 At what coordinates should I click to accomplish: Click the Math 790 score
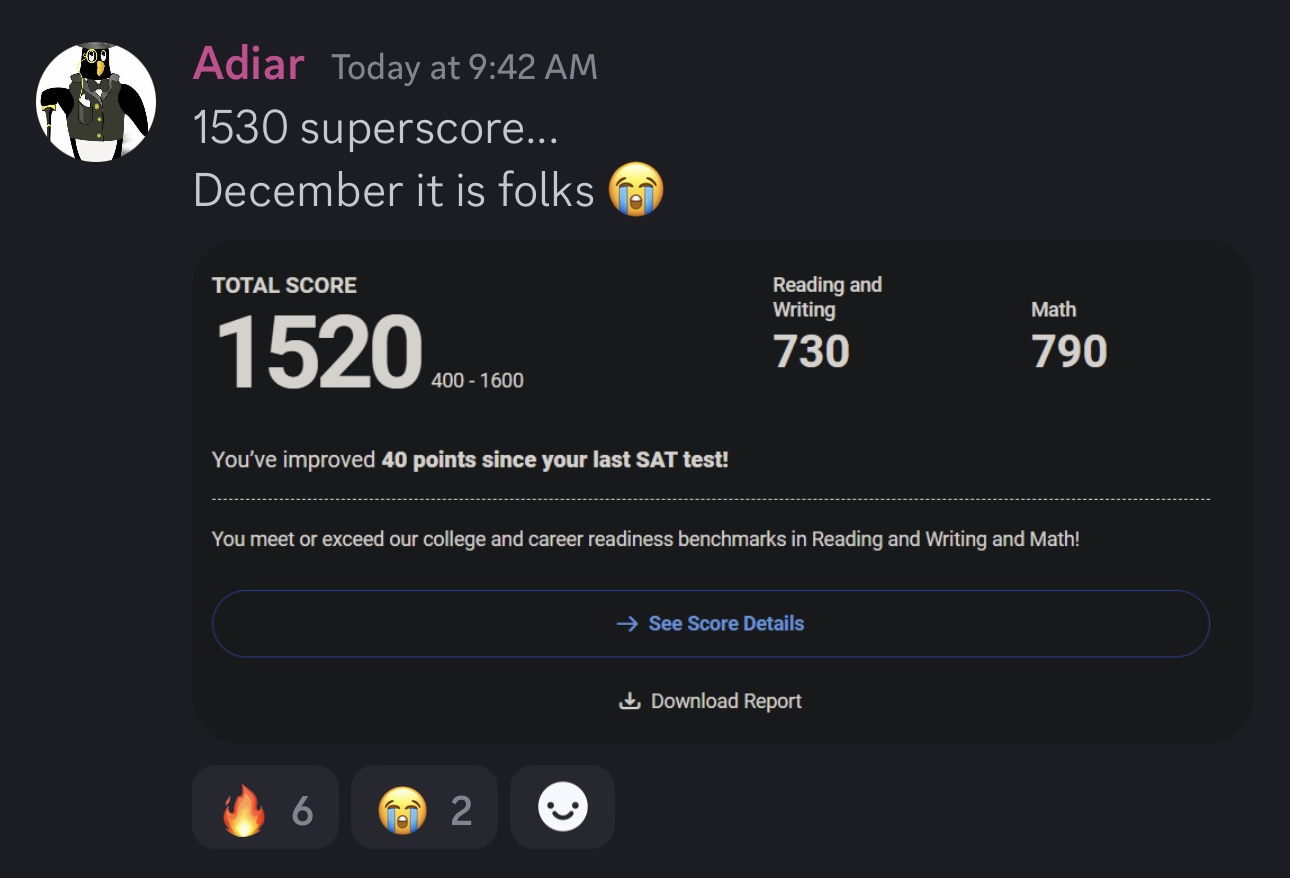[x=1068, y=350]
